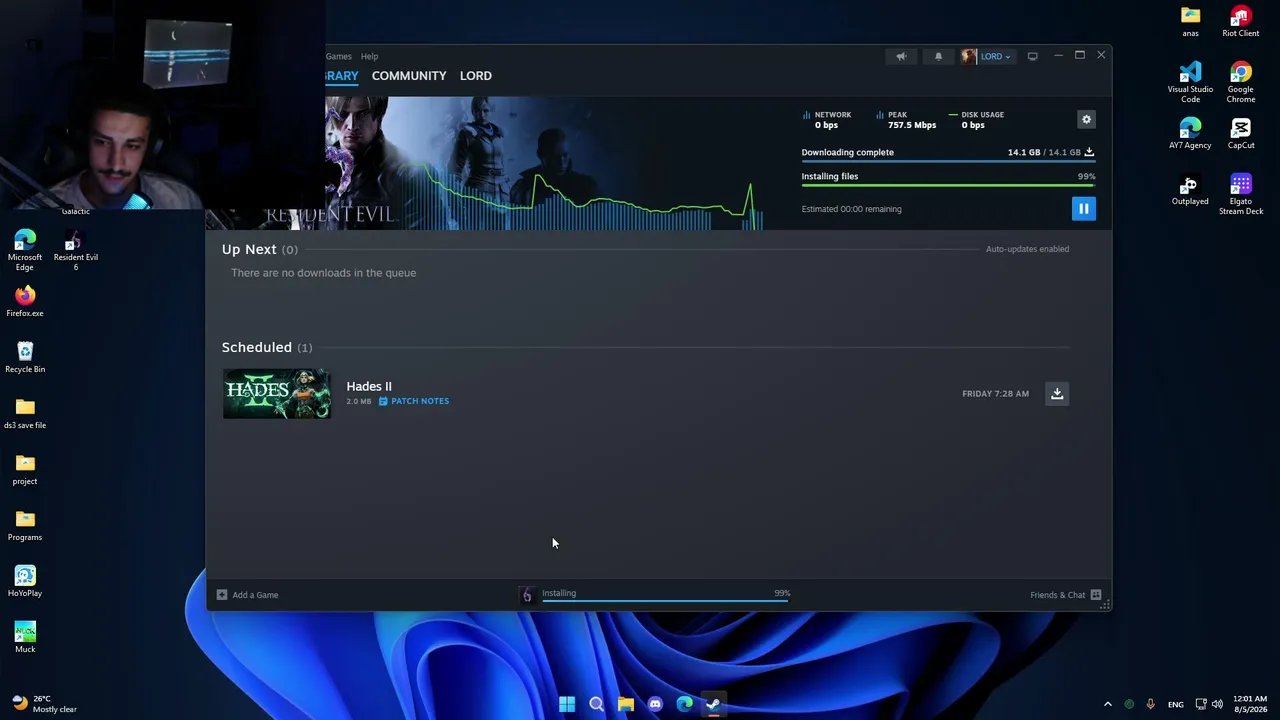Image resolution: width=1280 pixels, height=720 pixels.
Task: Select the CapCut desktop icon
Action: point(1241,134)
